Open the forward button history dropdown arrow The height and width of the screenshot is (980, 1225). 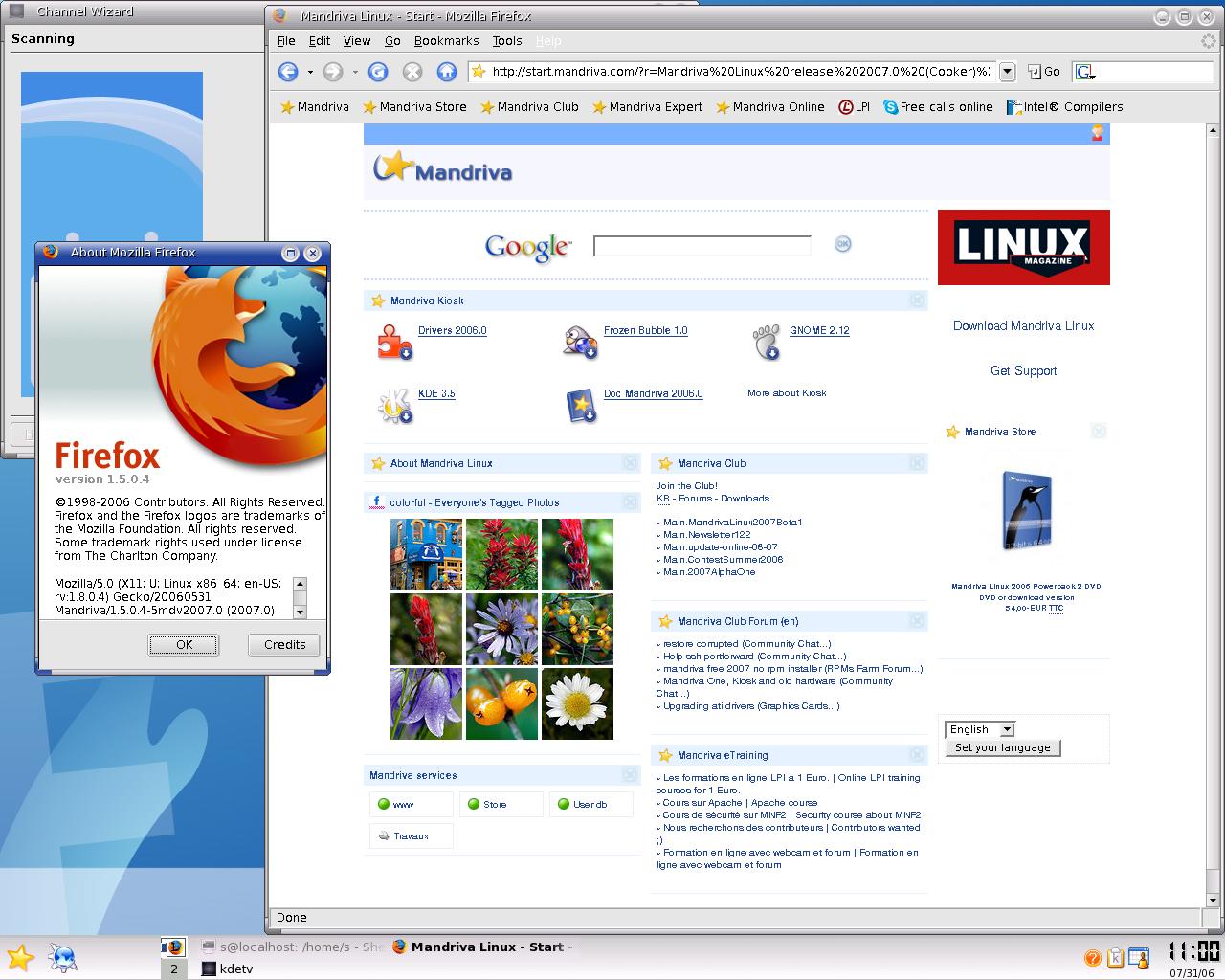click(354, 72)
